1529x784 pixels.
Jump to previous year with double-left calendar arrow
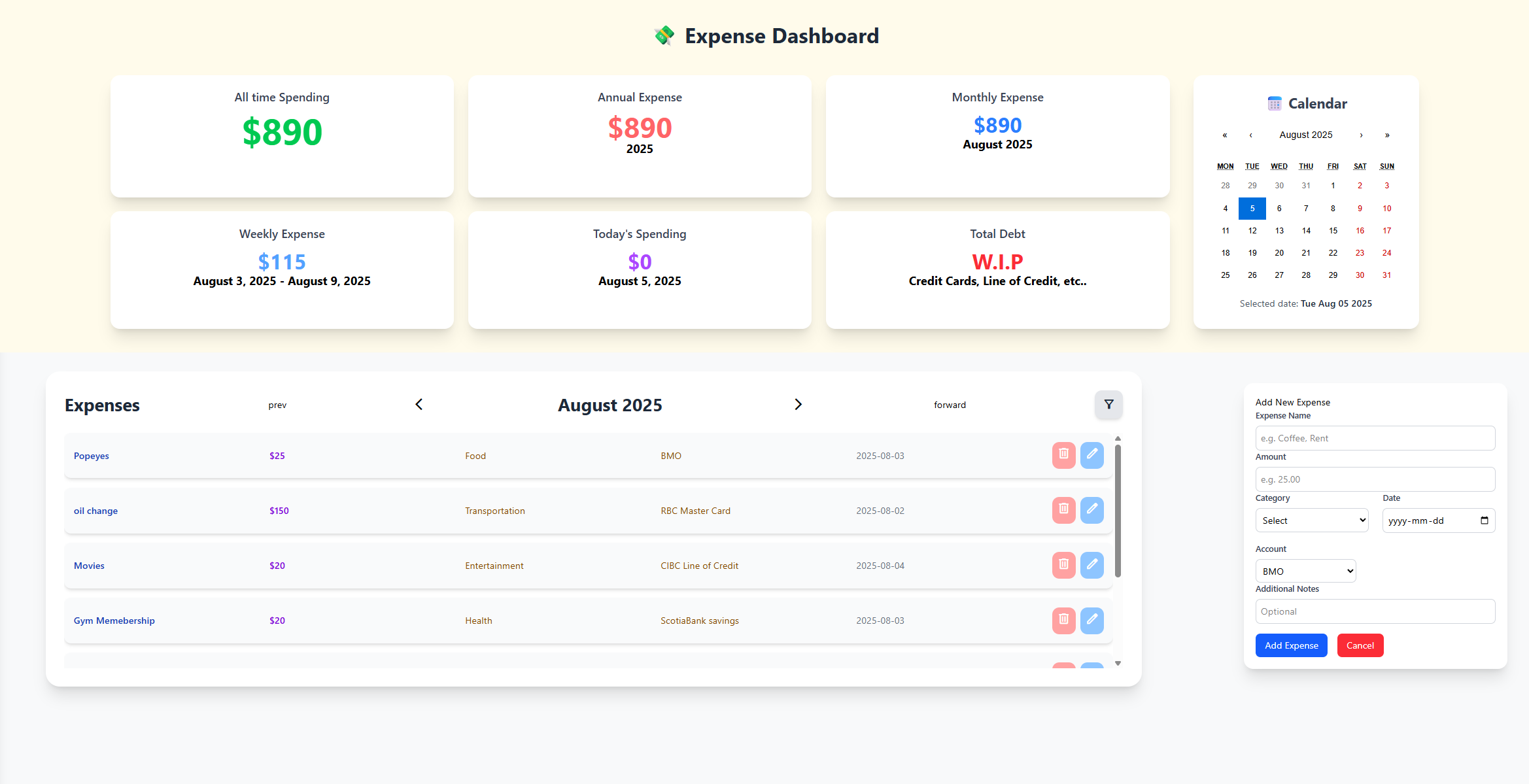[x=1224, y=135]
